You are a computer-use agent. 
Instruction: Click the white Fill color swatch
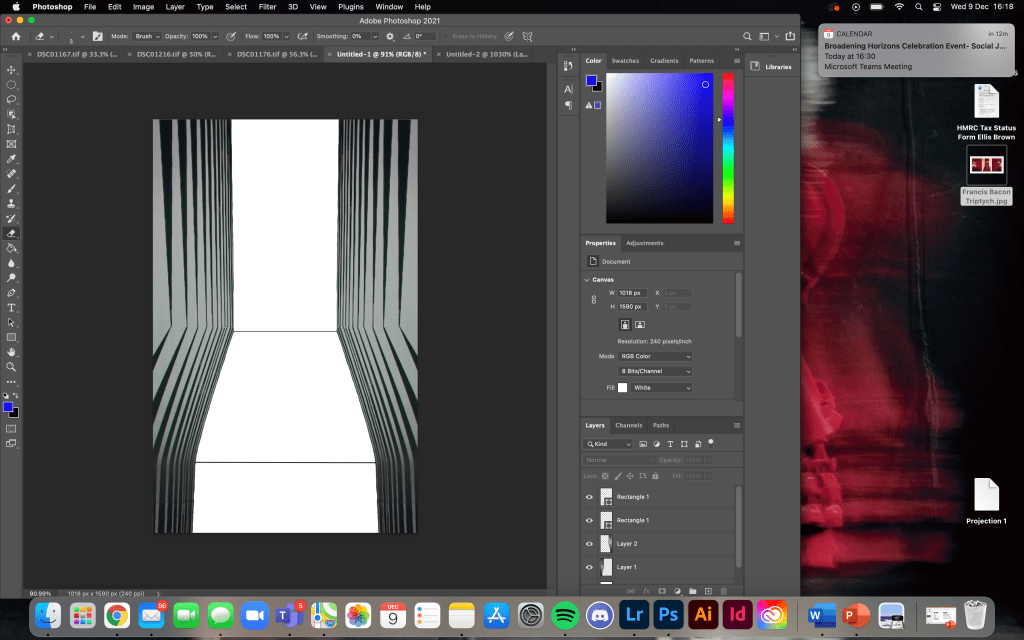(622, 387)
